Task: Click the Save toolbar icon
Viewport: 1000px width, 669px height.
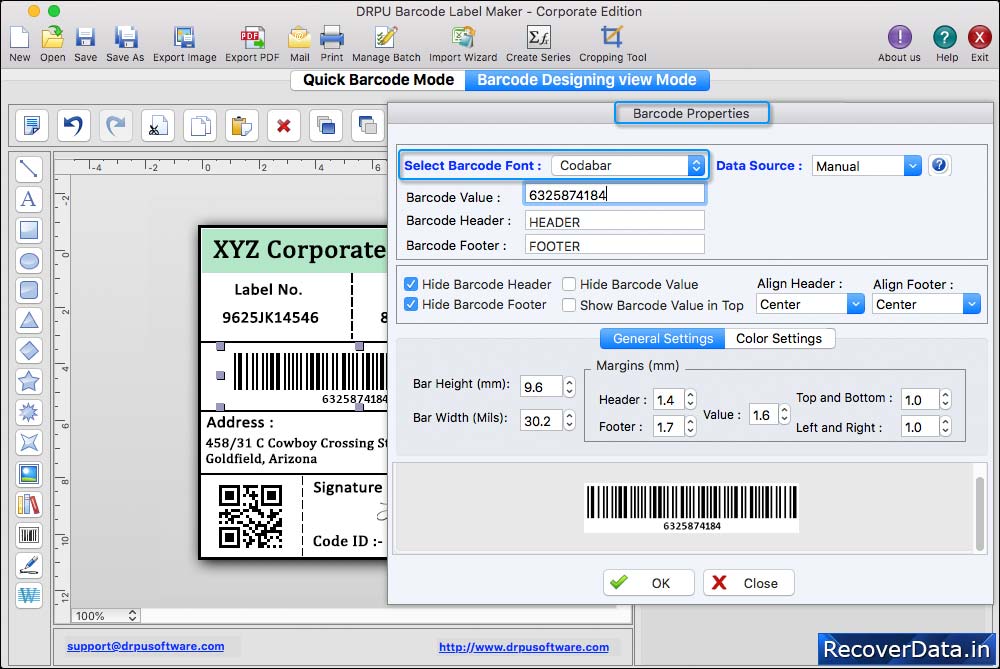Action: pyautogui.click(x=85, y=38)
